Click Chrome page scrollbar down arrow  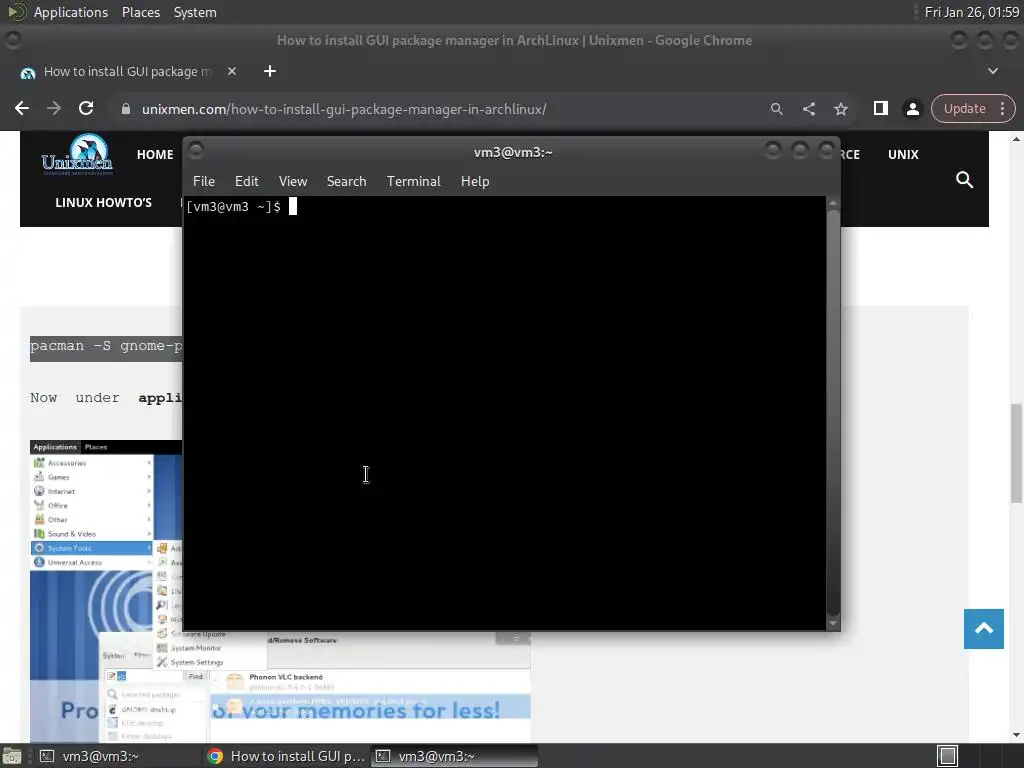pos(1016,735)
